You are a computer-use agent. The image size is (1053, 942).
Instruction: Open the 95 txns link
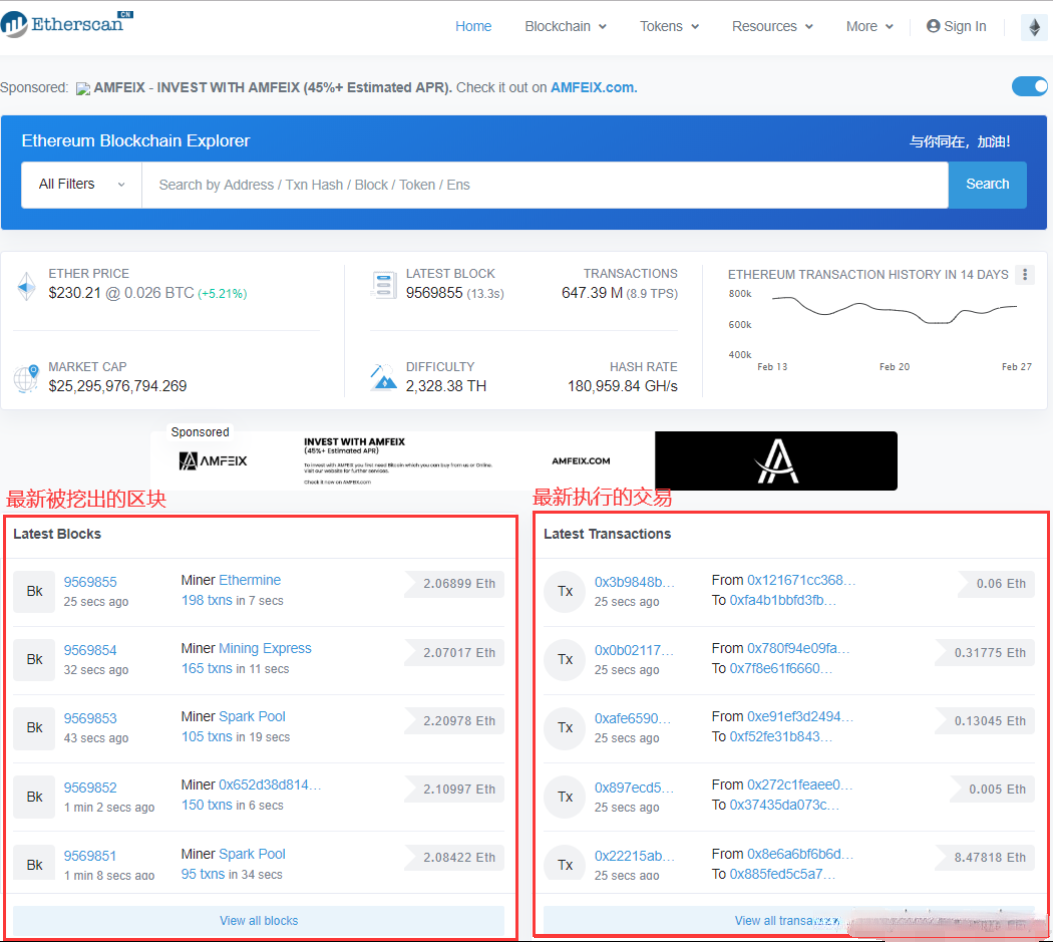tap(203, 874)
